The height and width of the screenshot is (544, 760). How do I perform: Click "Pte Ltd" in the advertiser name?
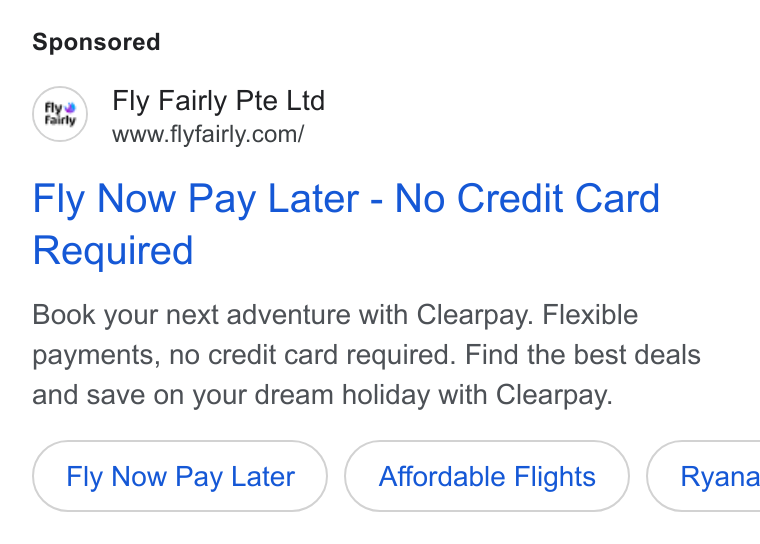[x=280, y=101]
